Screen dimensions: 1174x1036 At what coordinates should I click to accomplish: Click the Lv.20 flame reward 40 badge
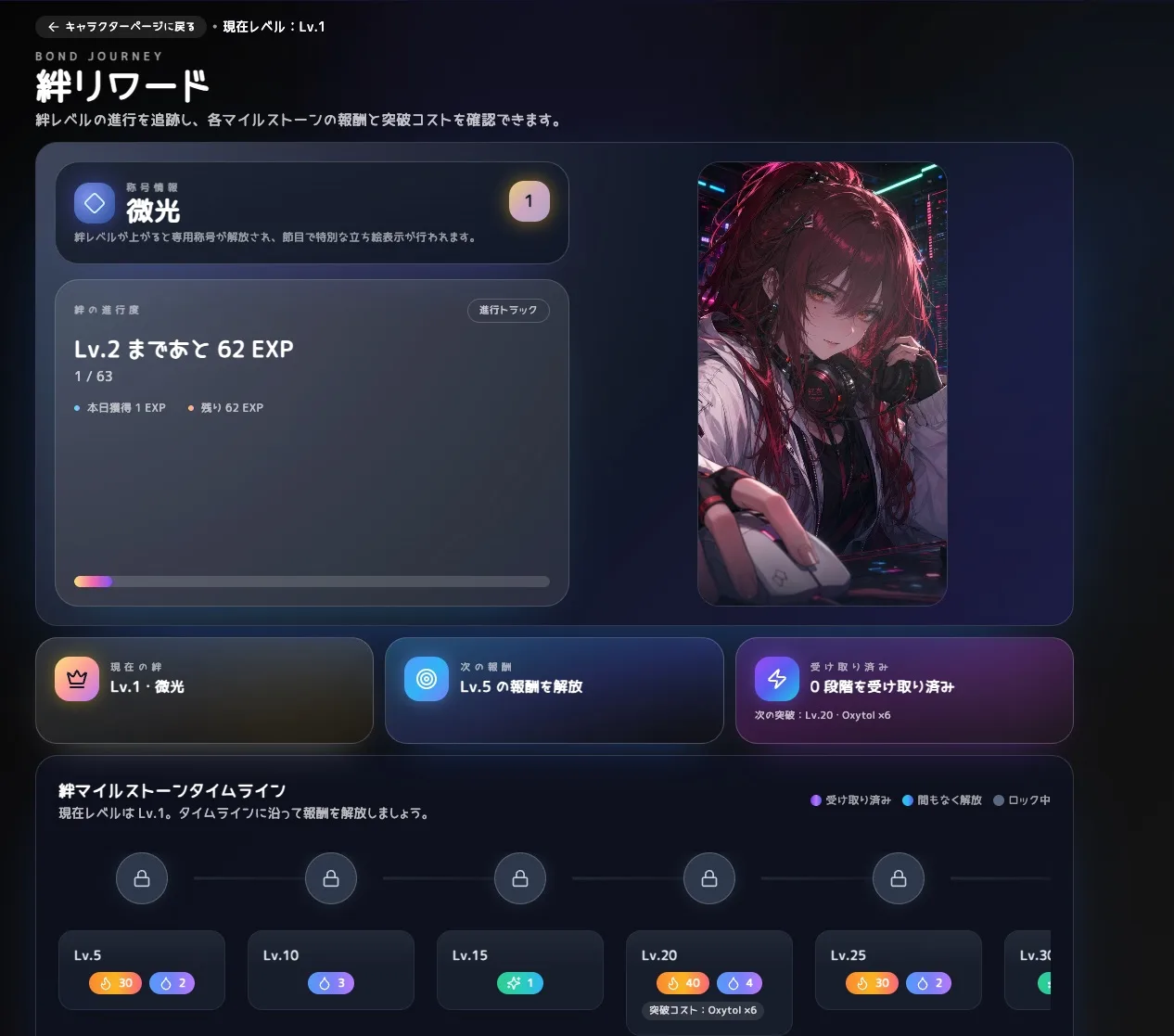click(683, 983)
